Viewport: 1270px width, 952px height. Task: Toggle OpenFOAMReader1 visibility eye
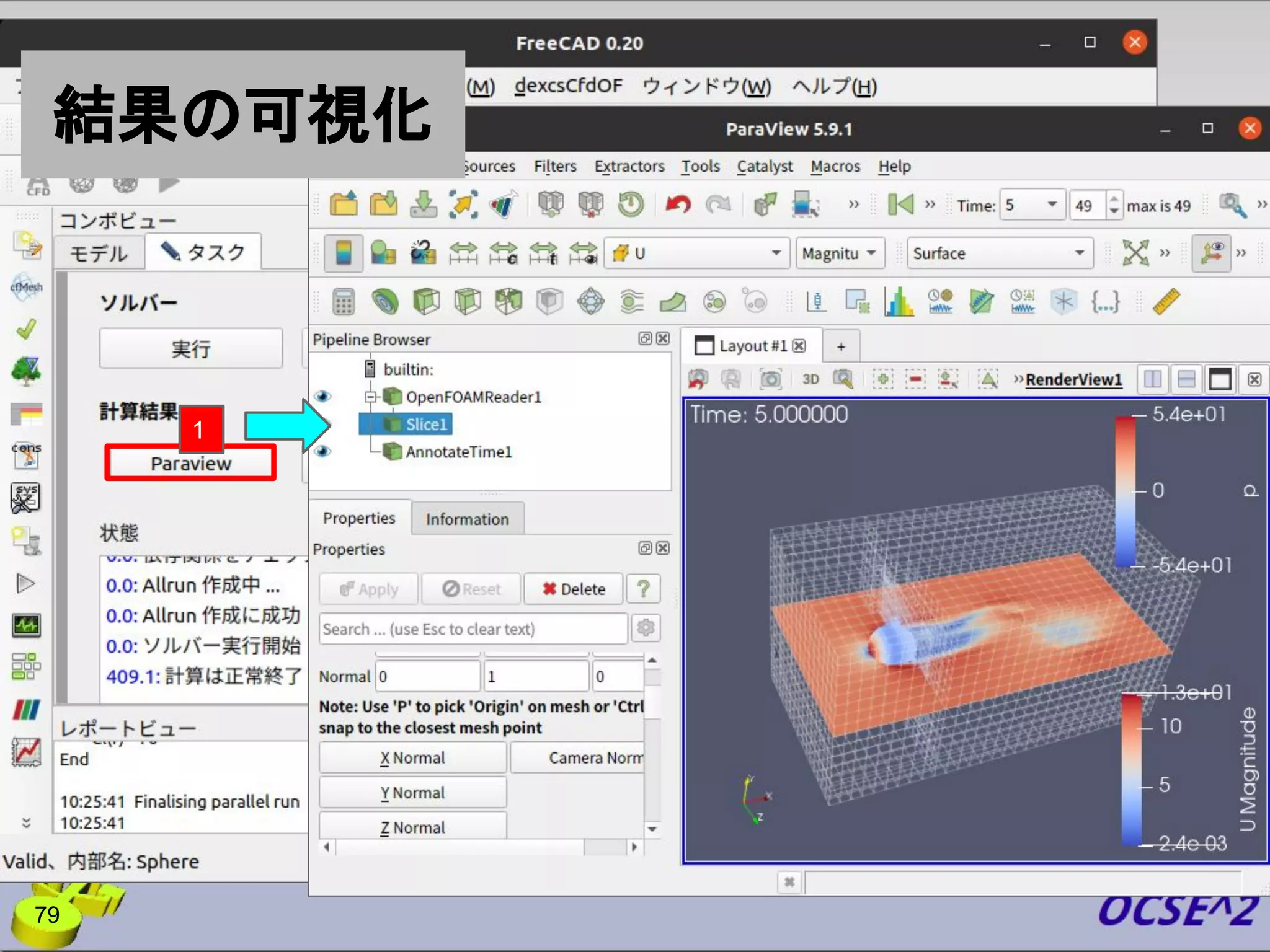pyautogui.click(x=322, y=397)
